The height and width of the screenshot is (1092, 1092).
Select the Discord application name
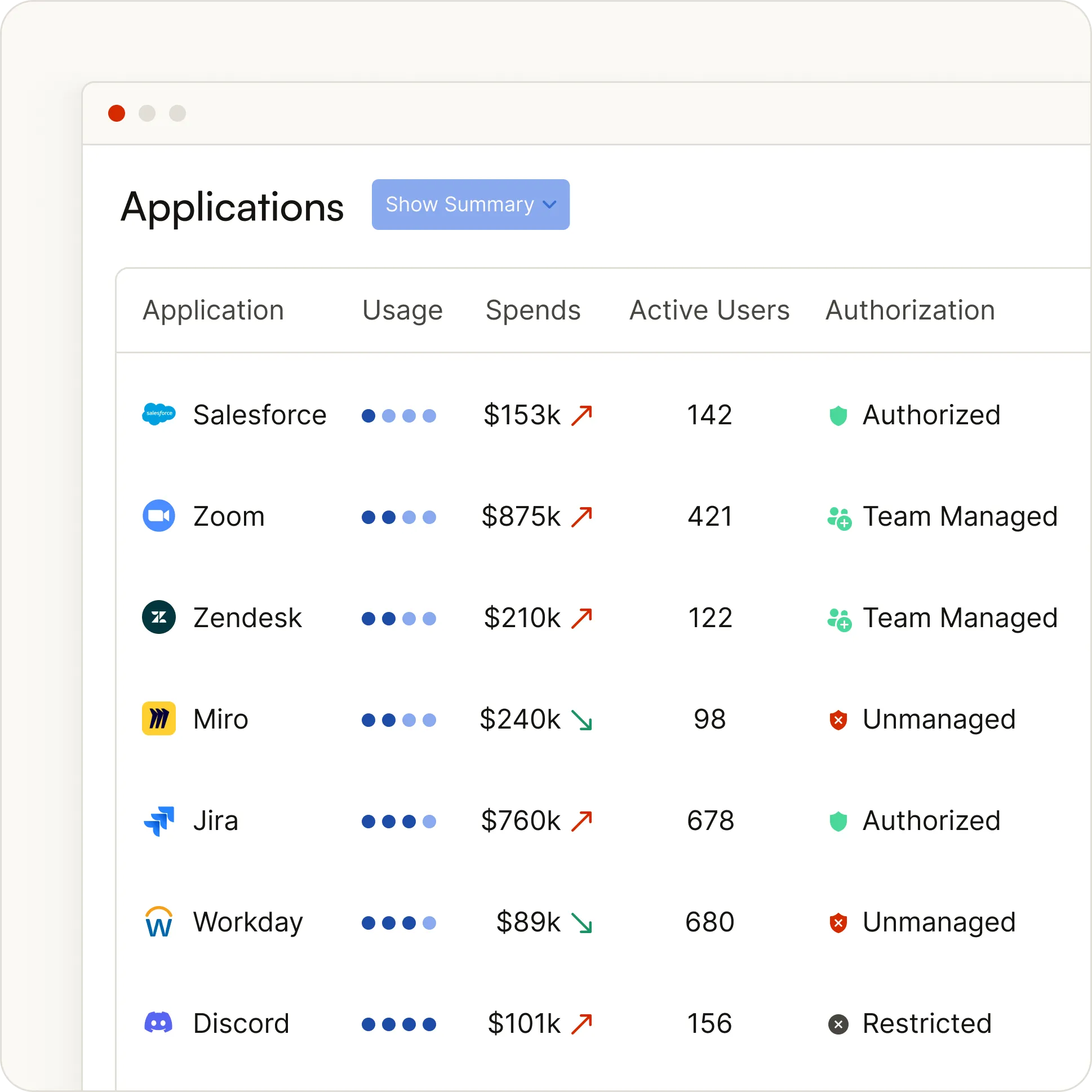[241, 1023]
